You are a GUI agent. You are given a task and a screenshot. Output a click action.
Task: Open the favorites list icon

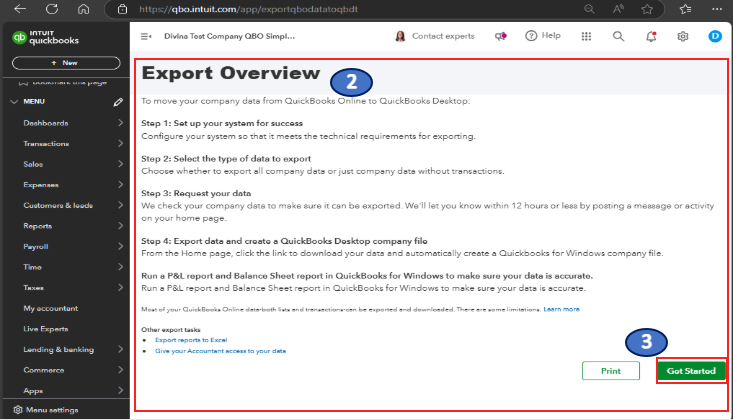click(685, 9)
